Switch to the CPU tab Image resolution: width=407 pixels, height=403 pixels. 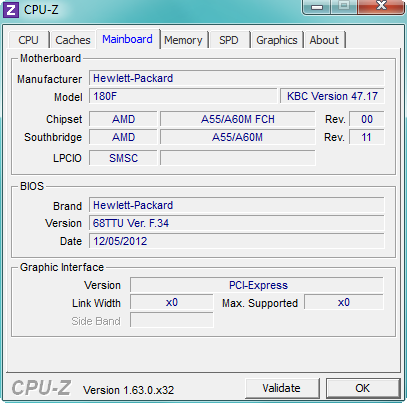coord(29,40)
